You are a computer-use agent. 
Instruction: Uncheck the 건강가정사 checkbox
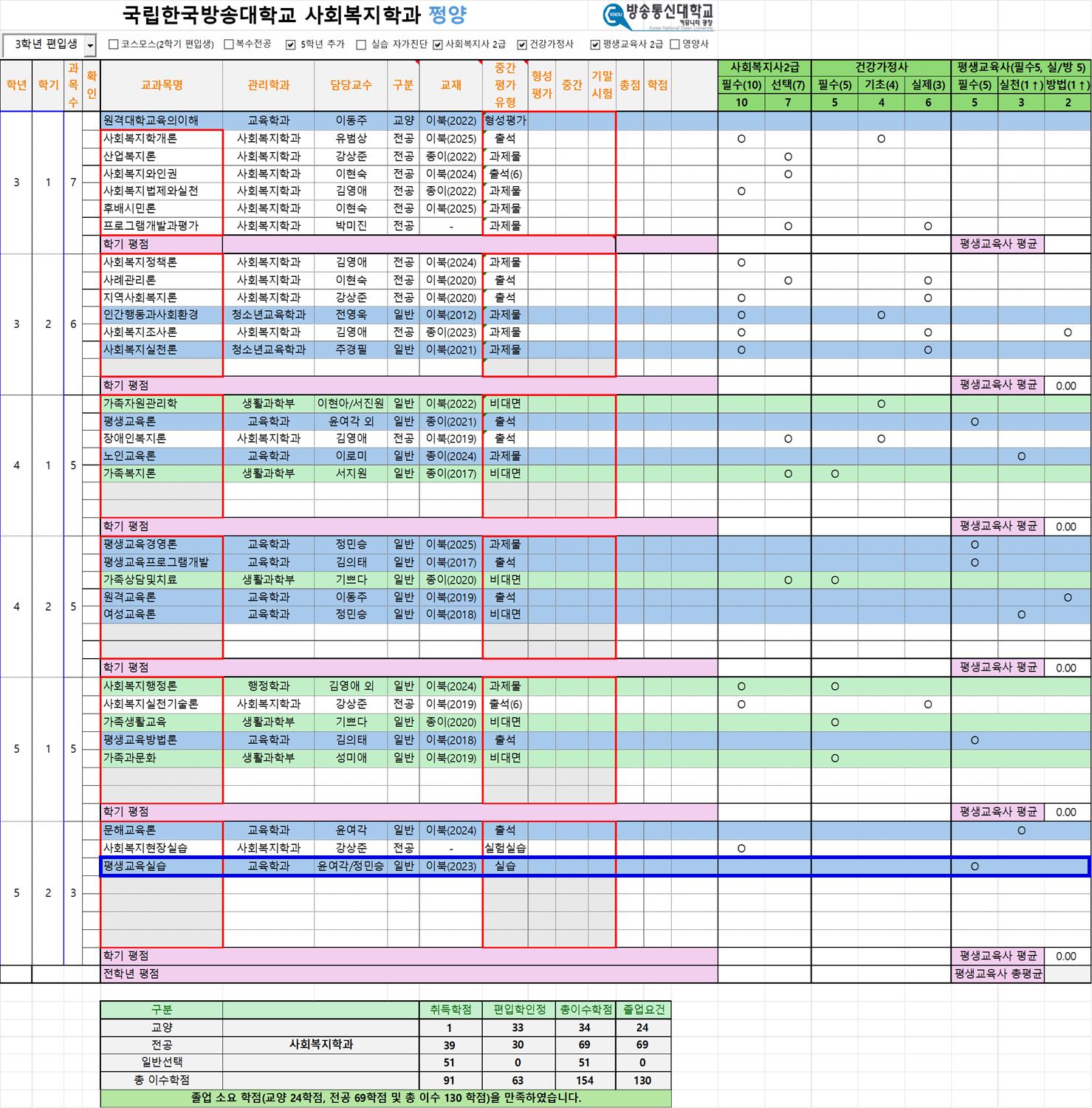(522, 44)
